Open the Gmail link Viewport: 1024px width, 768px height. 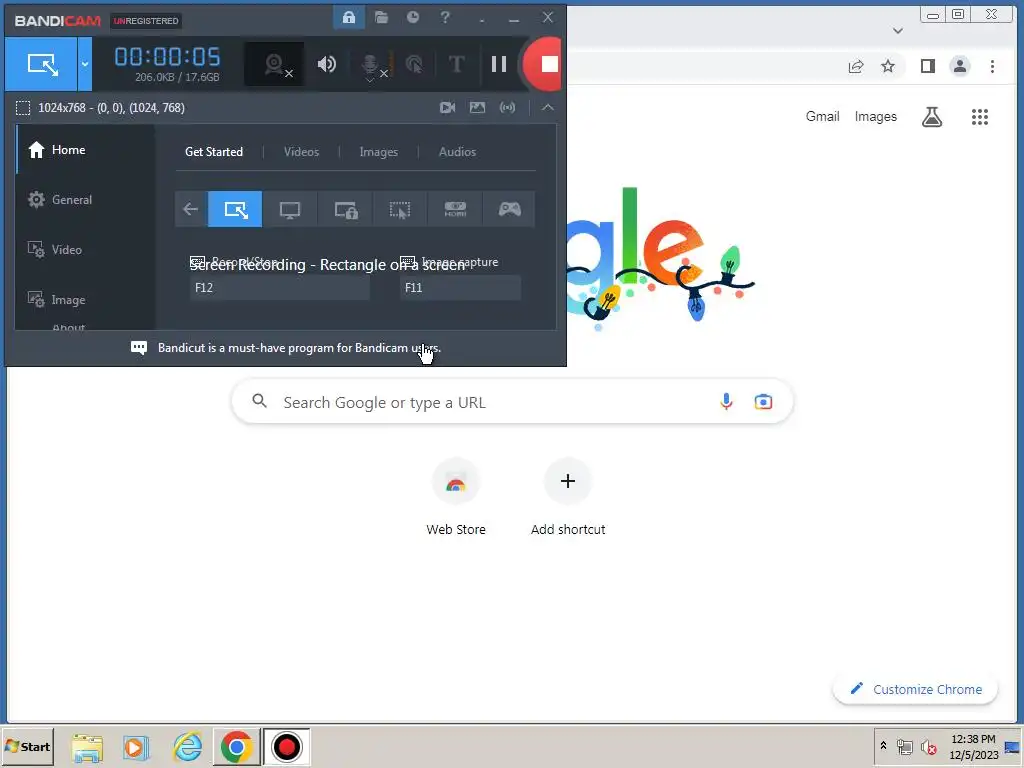pos(822,116)
